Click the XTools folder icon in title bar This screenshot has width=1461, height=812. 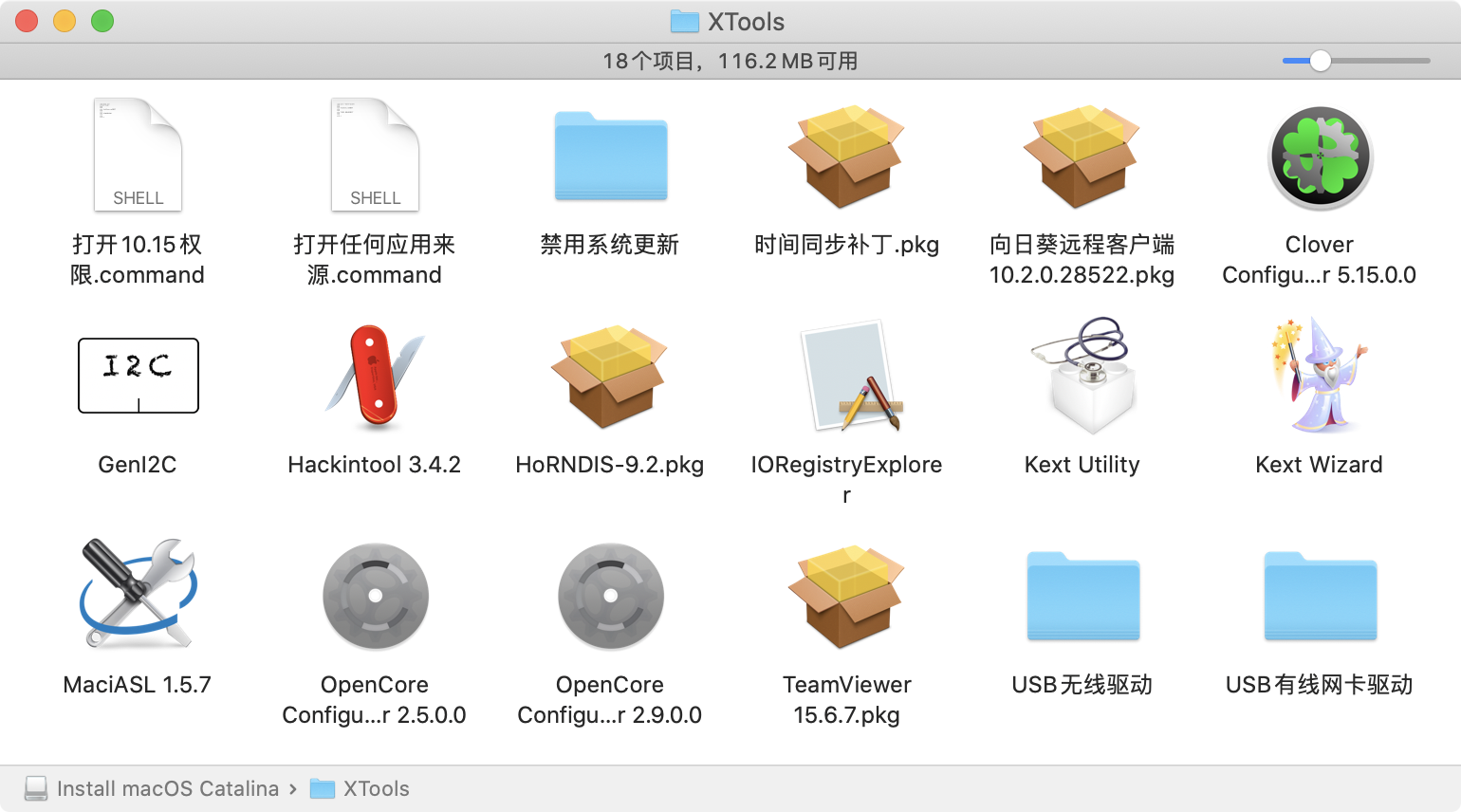[x=684, y=21]
